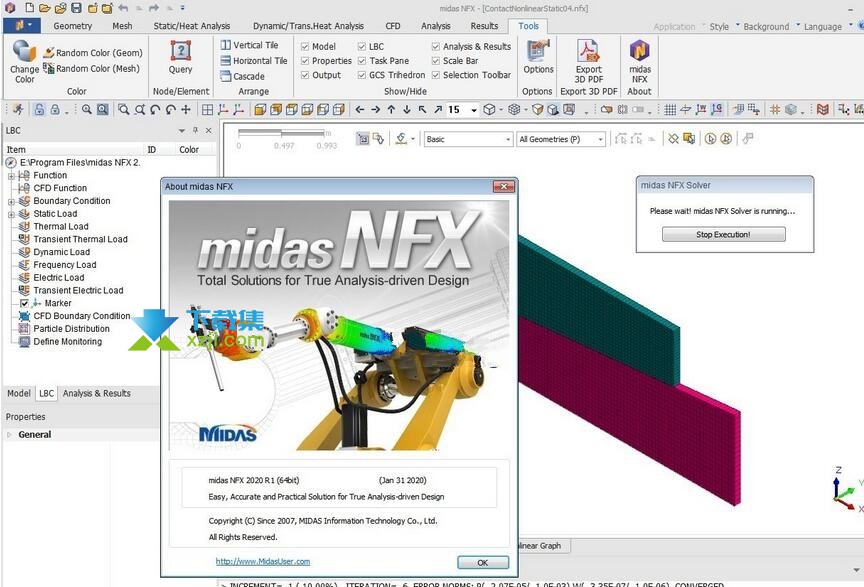Open the Static/Heat Analysis ribbon tab
Viewport: 864px width, 587px height.
[x=192, y=26]
